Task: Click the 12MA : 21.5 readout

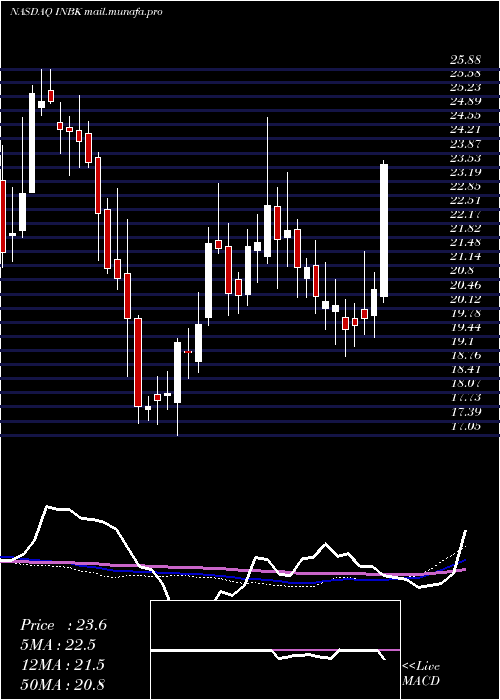Action: [62, 665]
